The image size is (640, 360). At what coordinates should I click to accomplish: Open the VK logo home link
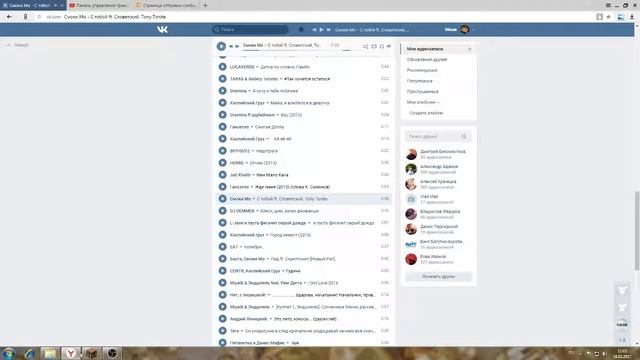click(x=162, y=29)
